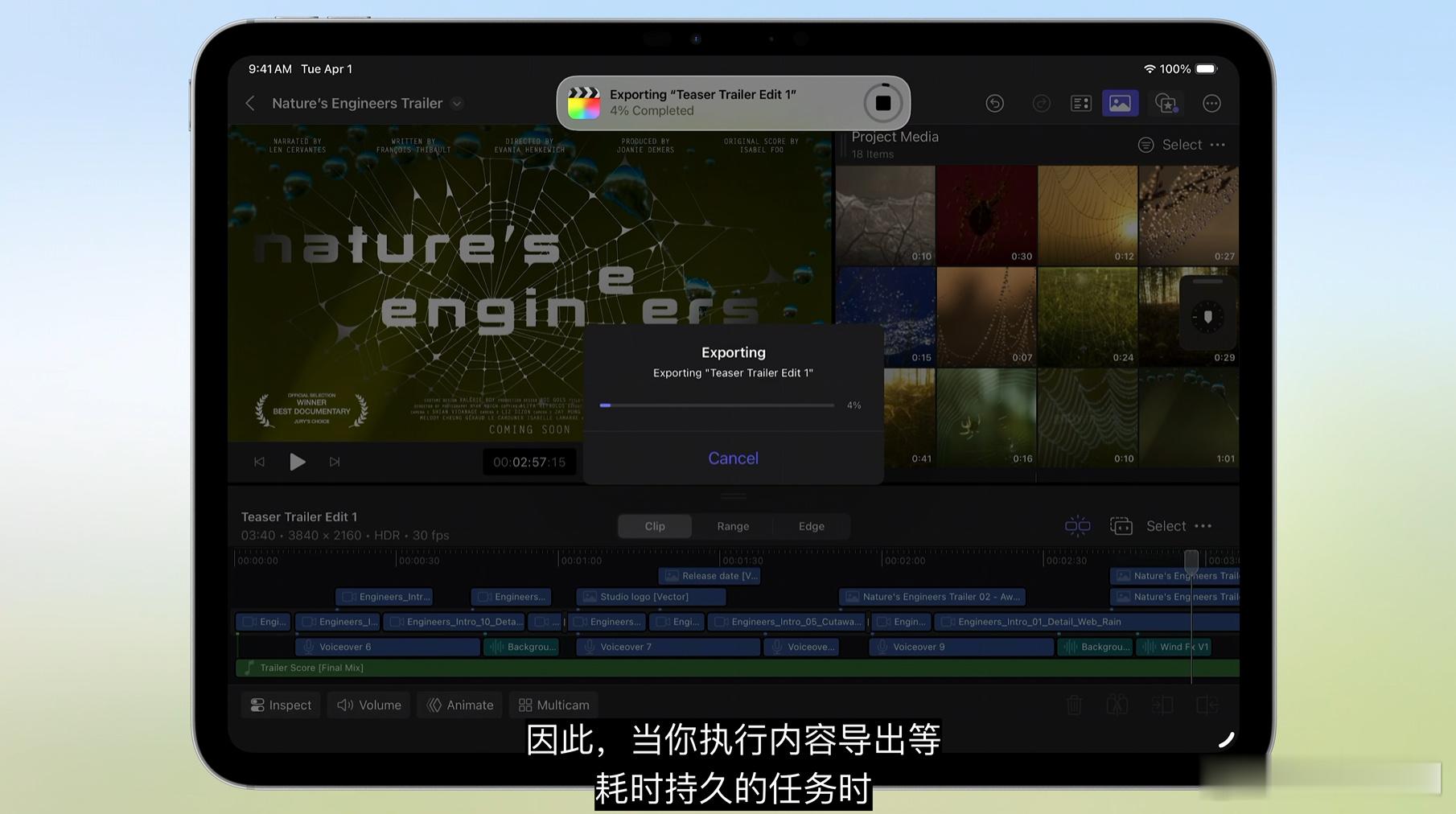Select the Clip mode tab
This screenshot has width=1456, height=814.
(655, 526)
